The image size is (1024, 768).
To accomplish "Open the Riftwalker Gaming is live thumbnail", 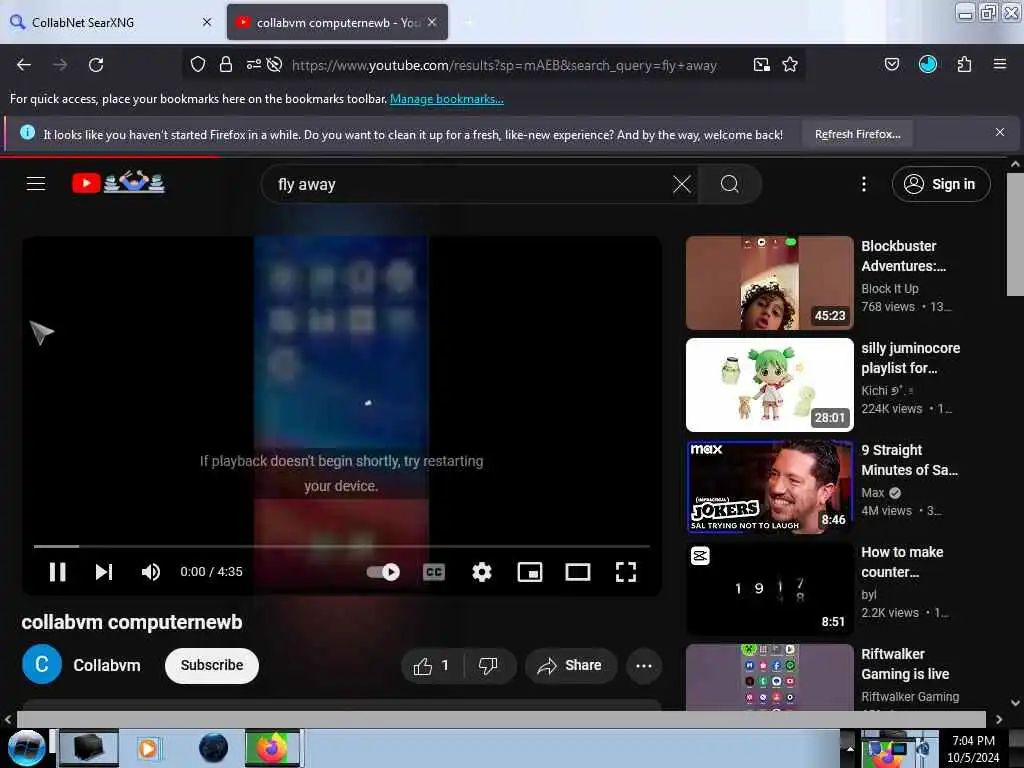I will pos(769,677).
